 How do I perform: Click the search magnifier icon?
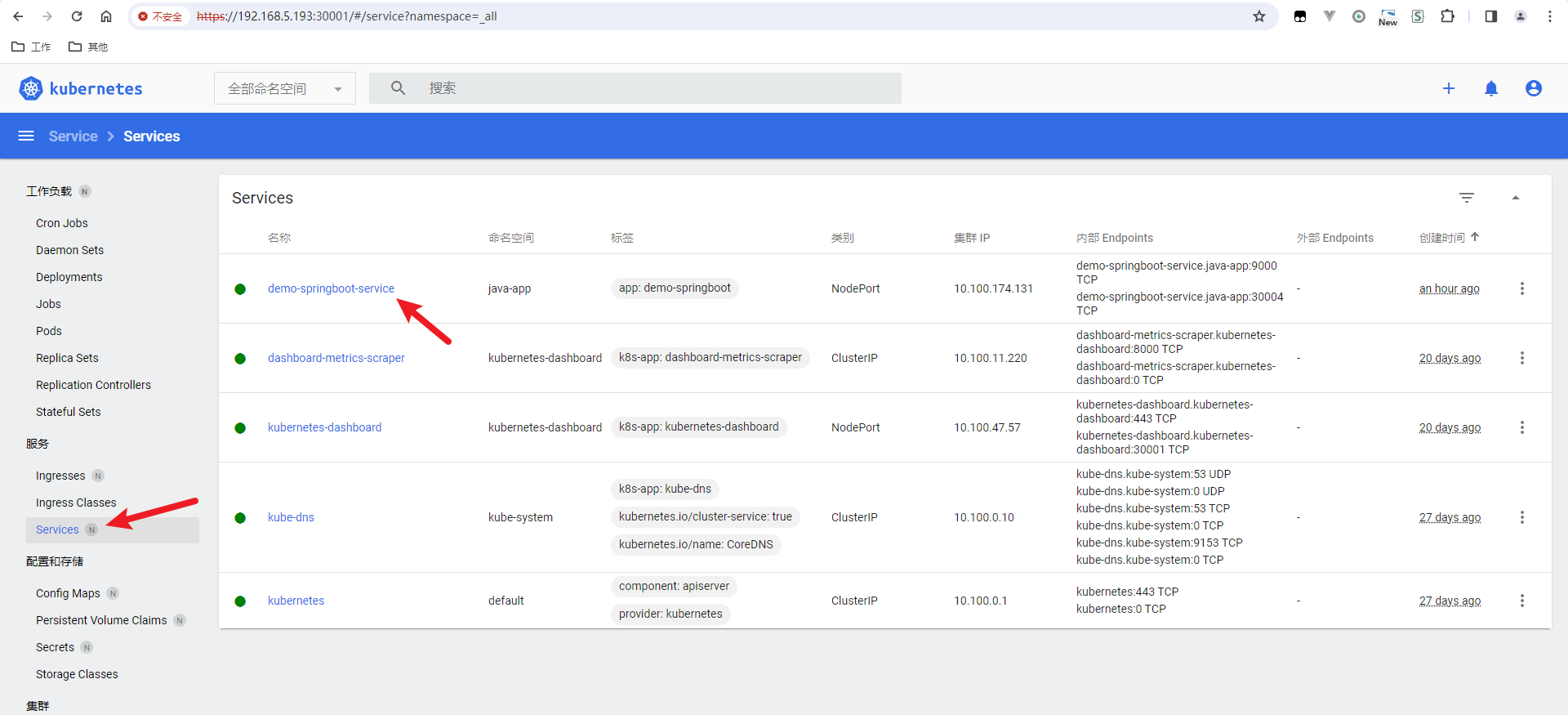point(398,88)
